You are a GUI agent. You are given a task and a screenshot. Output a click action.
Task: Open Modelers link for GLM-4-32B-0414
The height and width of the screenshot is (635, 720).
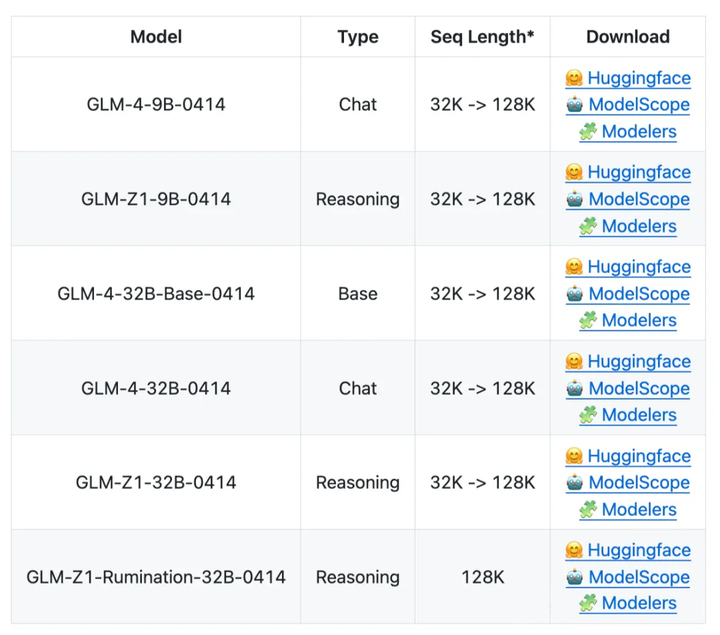tap(638, 415)
